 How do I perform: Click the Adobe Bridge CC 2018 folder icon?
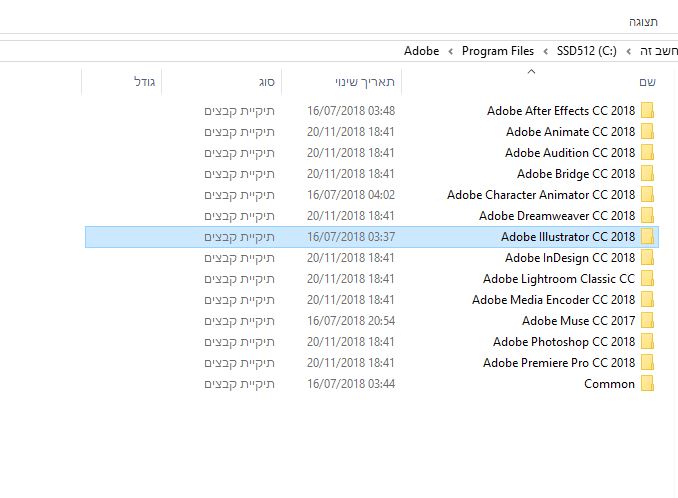647,174
